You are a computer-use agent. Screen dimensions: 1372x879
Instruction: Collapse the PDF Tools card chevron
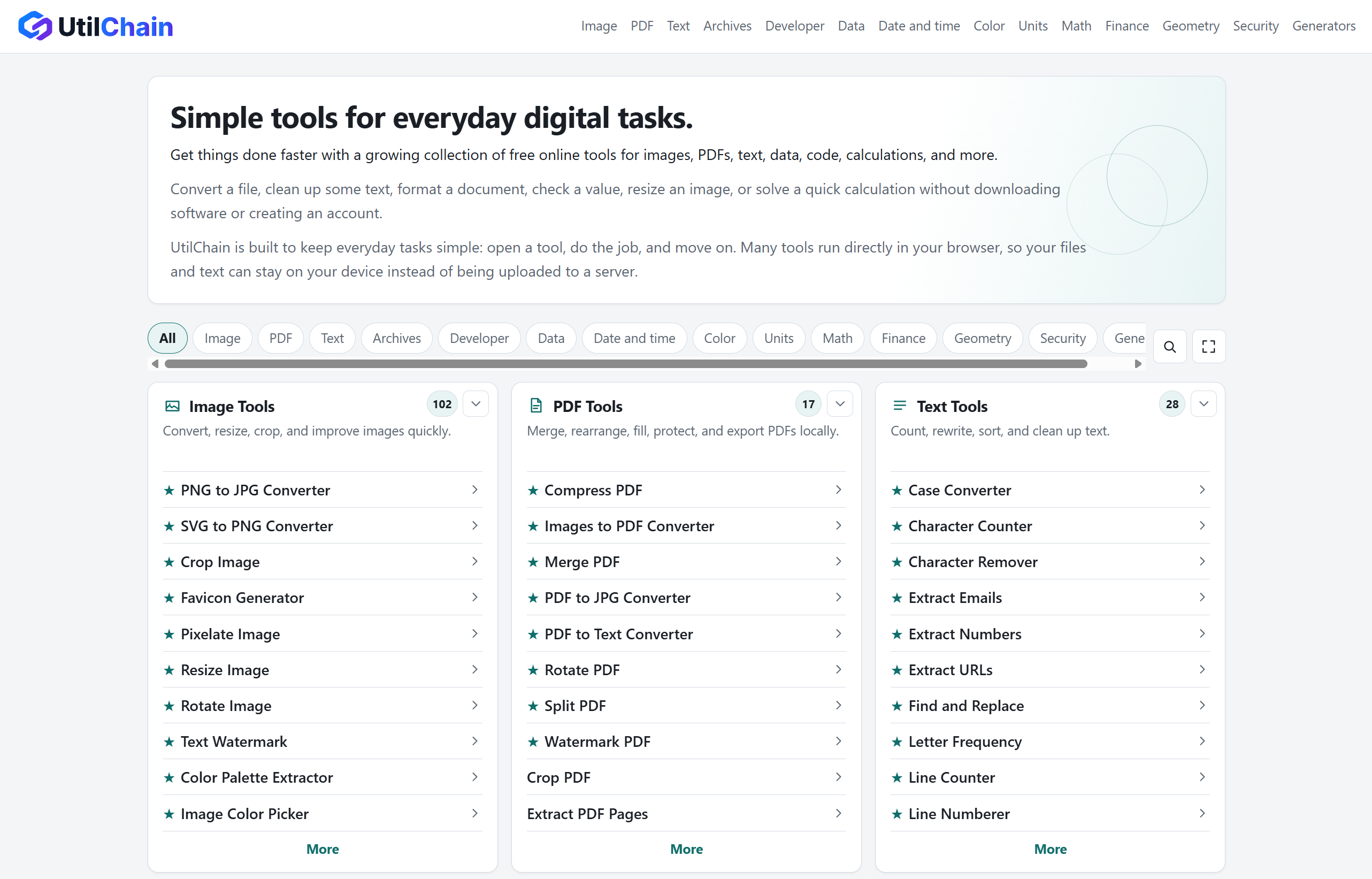[x=840, y=404]
